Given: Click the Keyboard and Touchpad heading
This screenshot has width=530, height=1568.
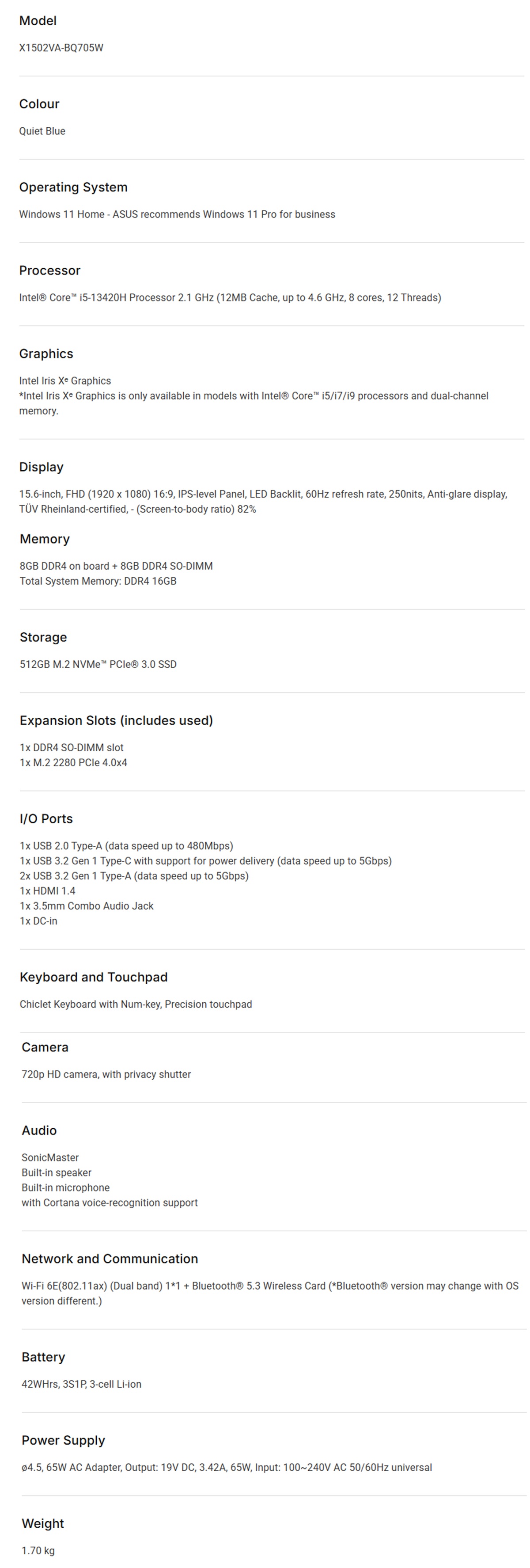Looking at the screenshot, I should click(x=94, y=978).
